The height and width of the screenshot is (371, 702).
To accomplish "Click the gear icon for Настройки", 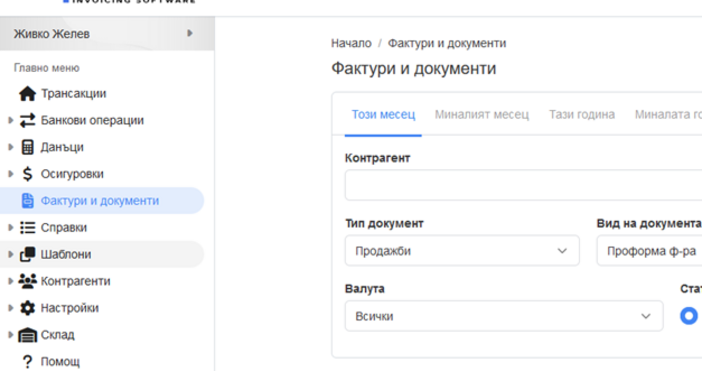I will pyautogui.click(x=27, y=308).
